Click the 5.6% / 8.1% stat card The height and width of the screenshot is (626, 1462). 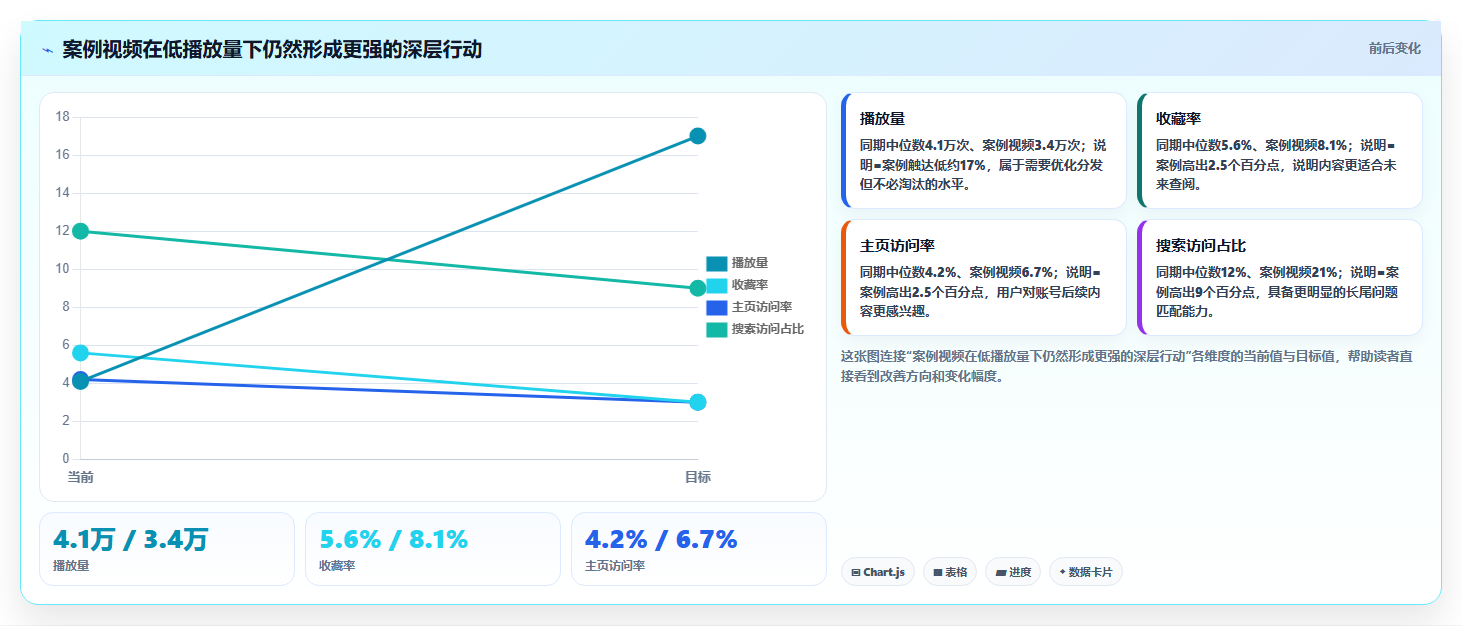click(x=433, y=549)
